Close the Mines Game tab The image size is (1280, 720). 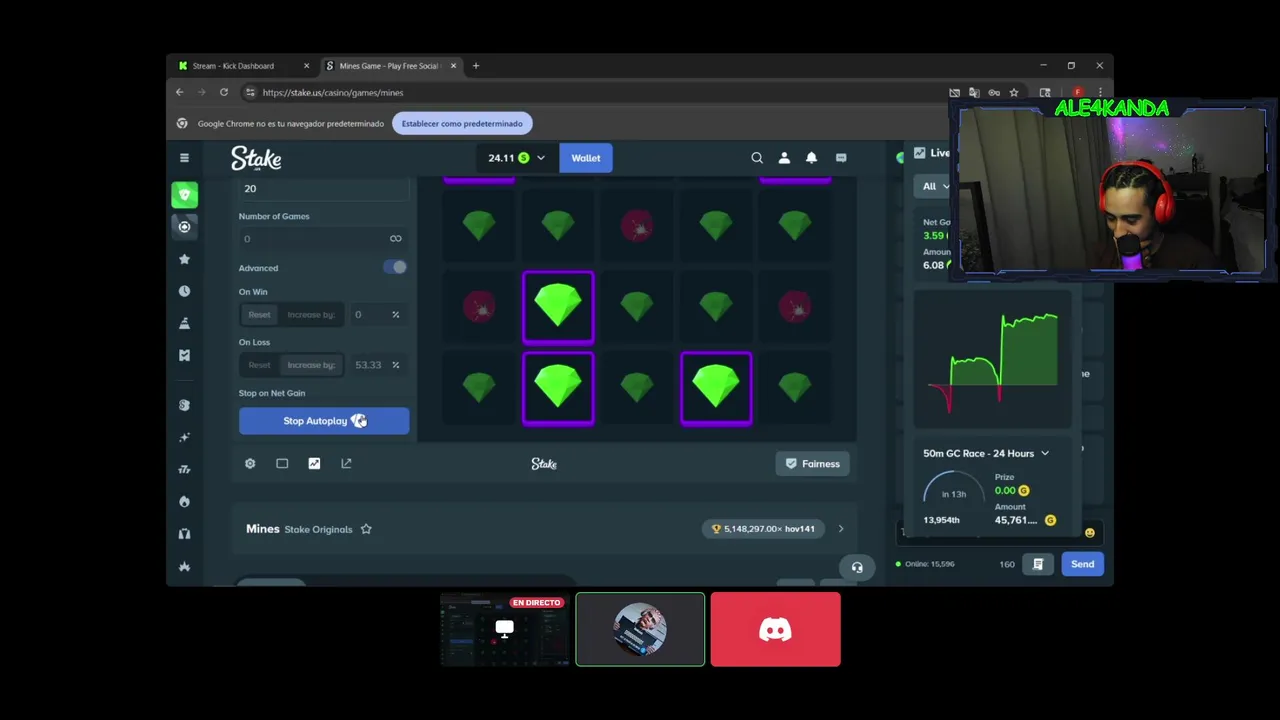[453, 66]
